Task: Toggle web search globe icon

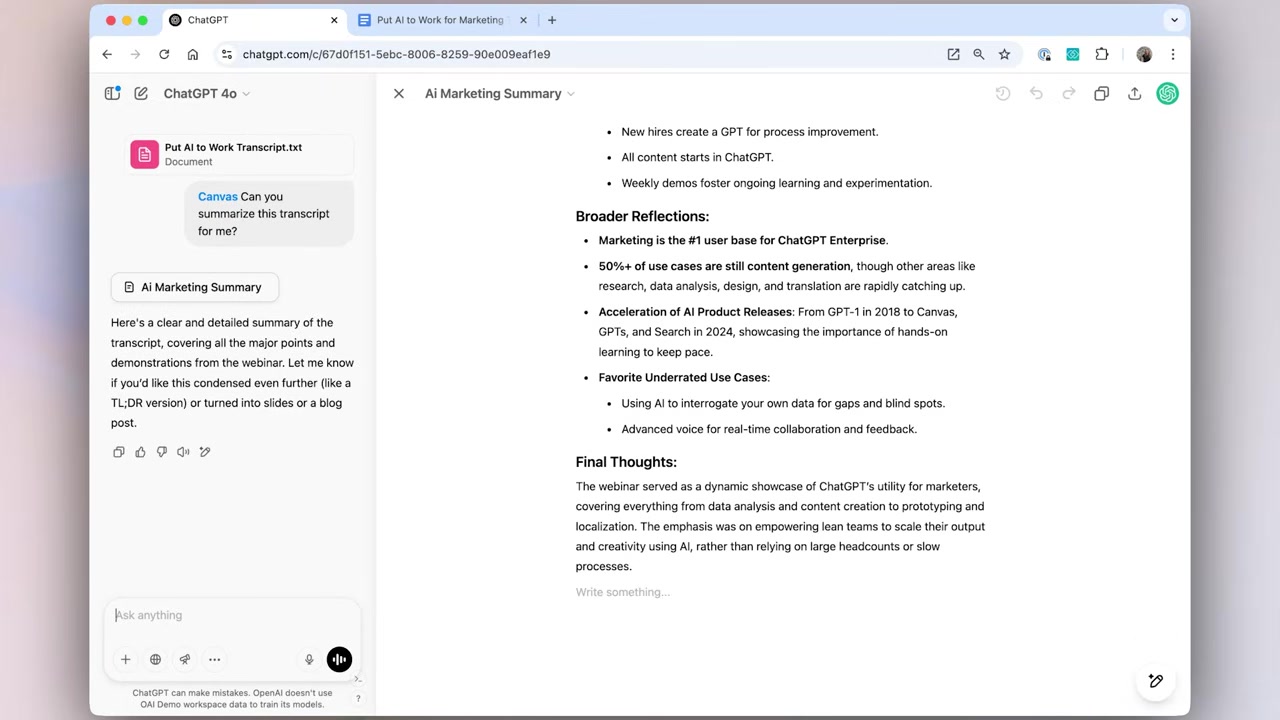Action: click(x=155, y=659)
